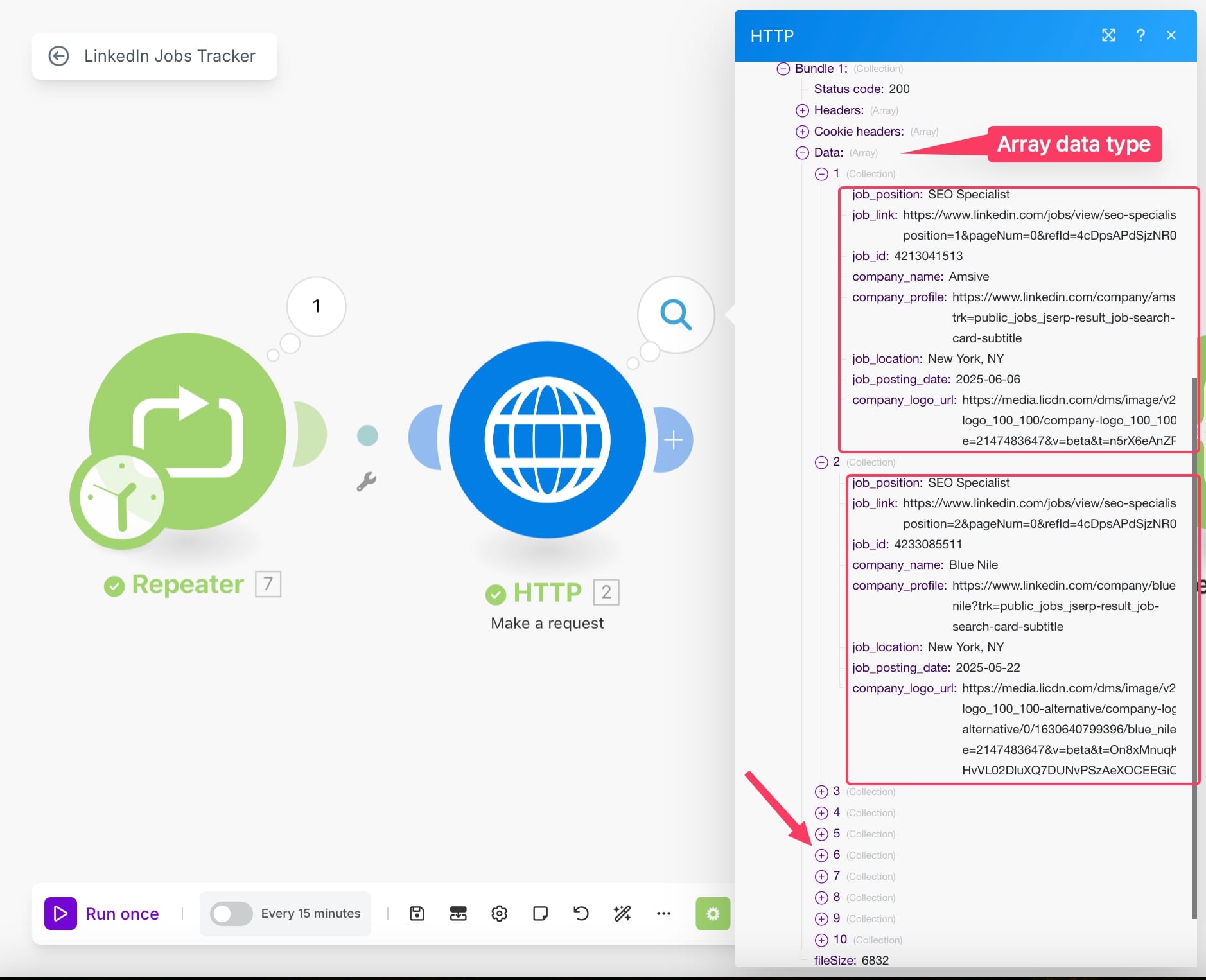The width and height of the screenshot is (1206, 980).
Task: Save the scenario with the floppy disk icon
Action: (x=417, y=913)
